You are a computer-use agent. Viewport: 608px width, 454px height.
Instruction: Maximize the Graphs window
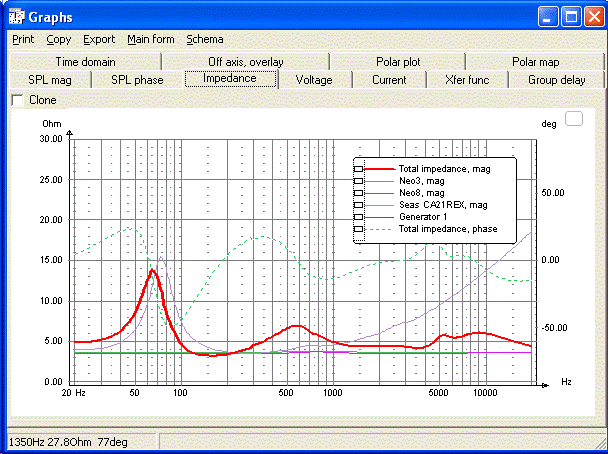coord(571,17)
